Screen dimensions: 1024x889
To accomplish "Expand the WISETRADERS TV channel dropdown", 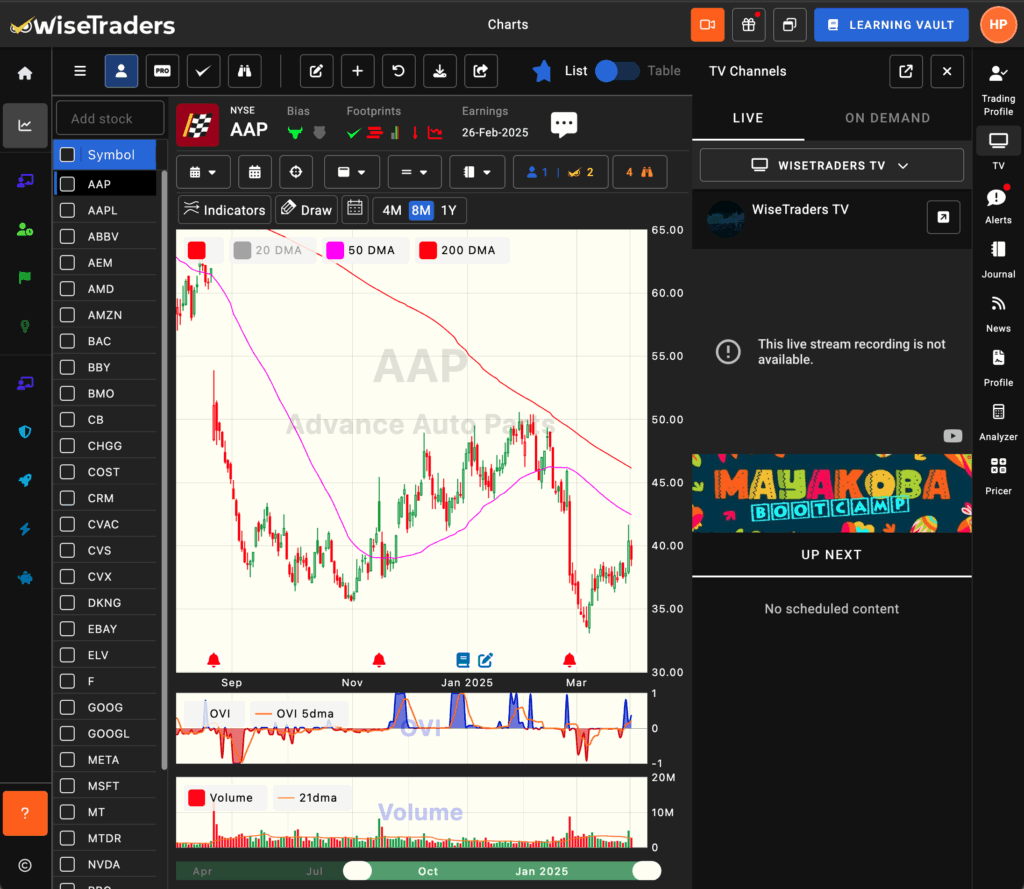I will coord(831,165).
